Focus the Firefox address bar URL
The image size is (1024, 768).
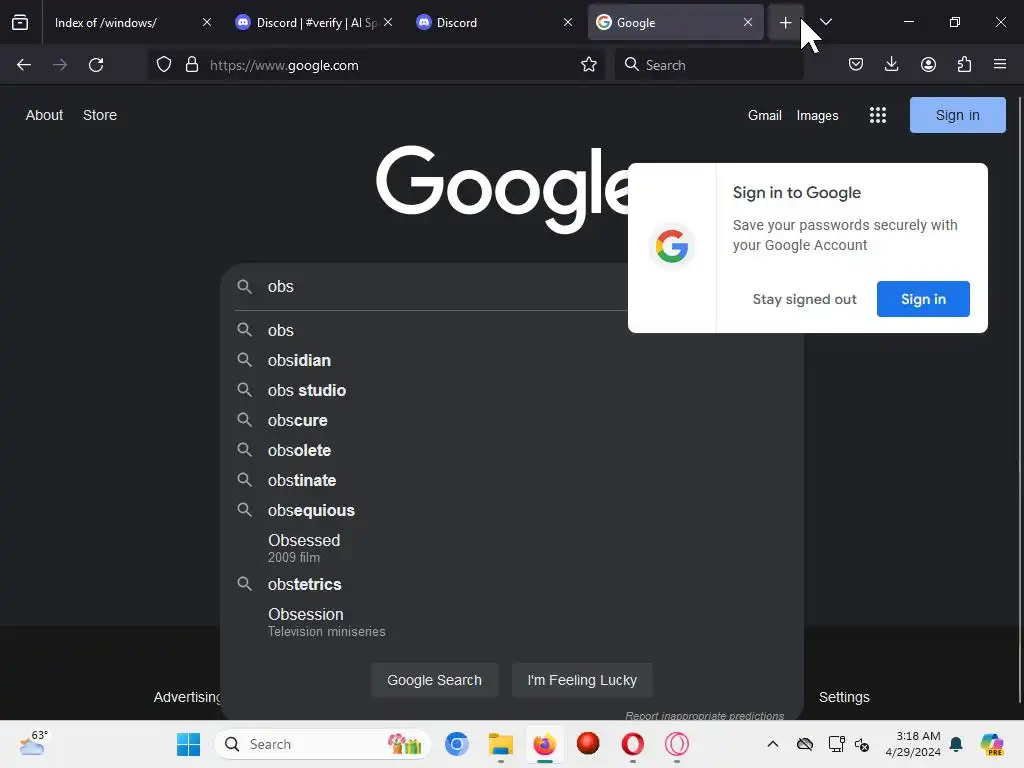click(376, 65)
